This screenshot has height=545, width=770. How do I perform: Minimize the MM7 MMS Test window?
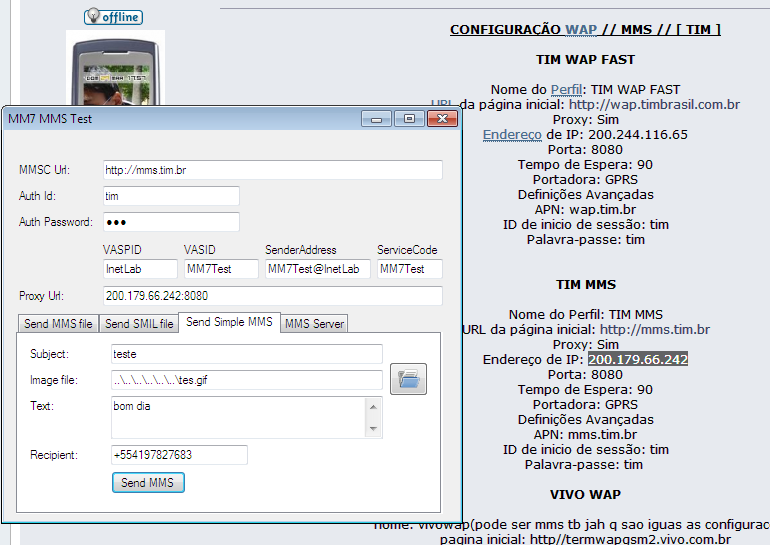coord(377,119)
